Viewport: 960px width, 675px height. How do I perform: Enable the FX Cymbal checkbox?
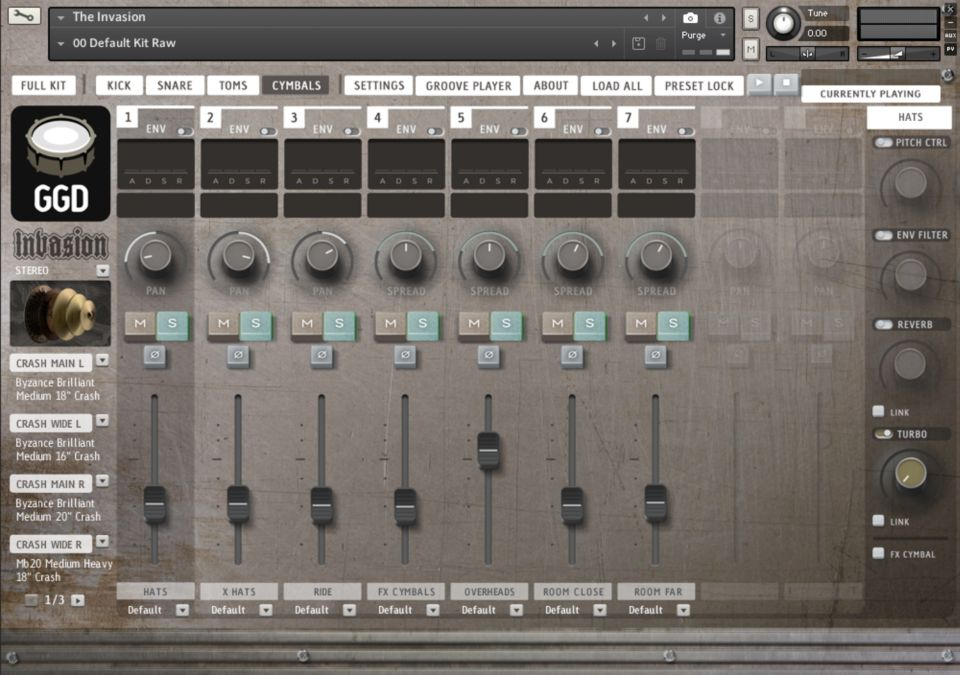tap(878, 553)
